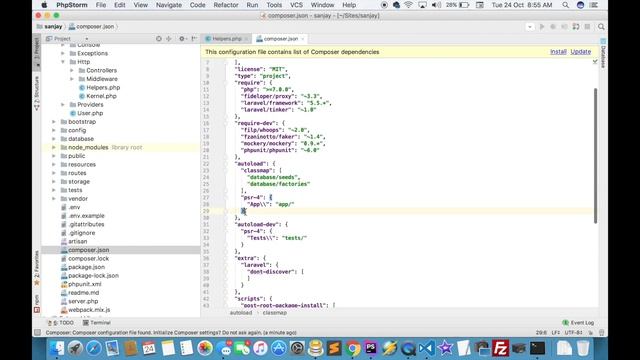Close the composer.json editor tab
Viewport: 640px width, 360px height.
(302, 39)
